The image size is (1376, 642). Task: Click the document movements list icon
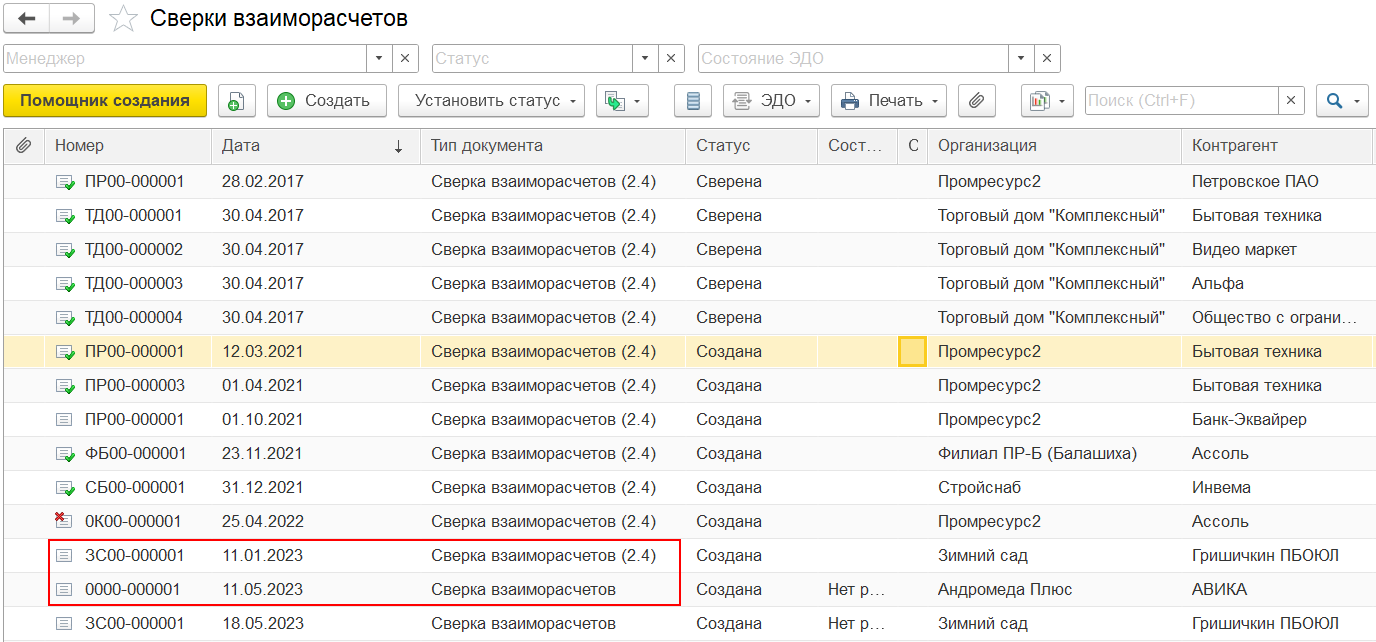tap(693, 100)
